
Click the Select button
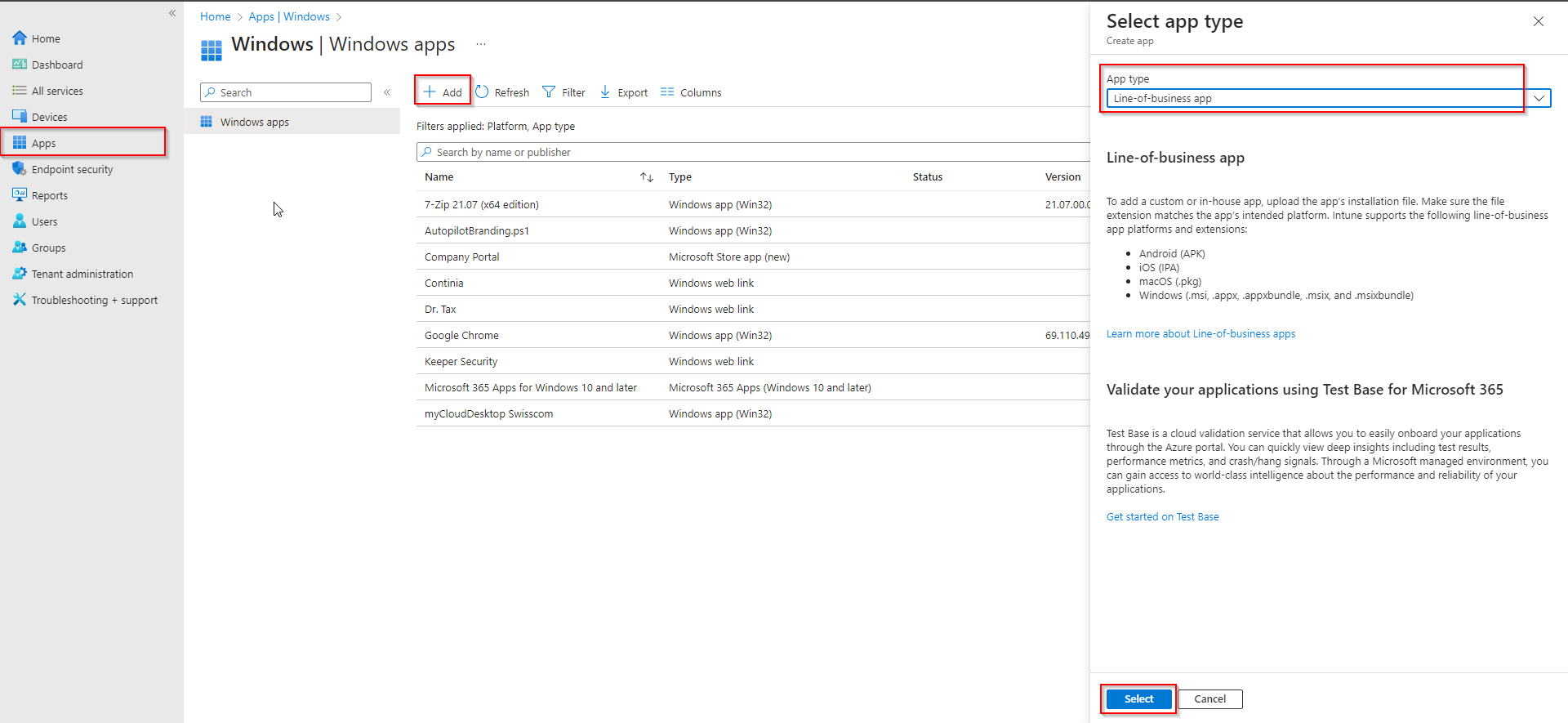click(x=1138, y=699)
